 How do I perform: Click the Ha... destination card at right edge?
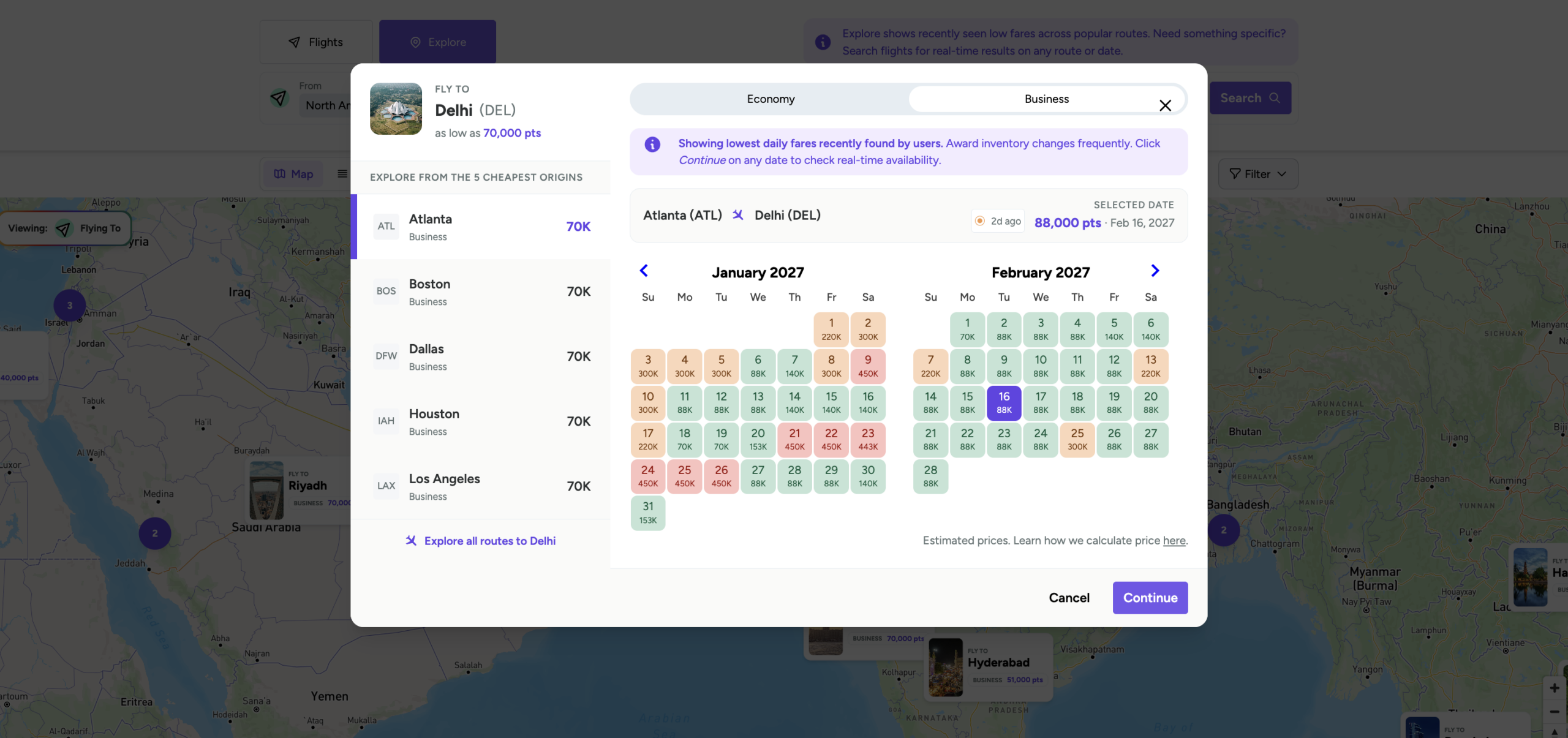[1539, 577]
